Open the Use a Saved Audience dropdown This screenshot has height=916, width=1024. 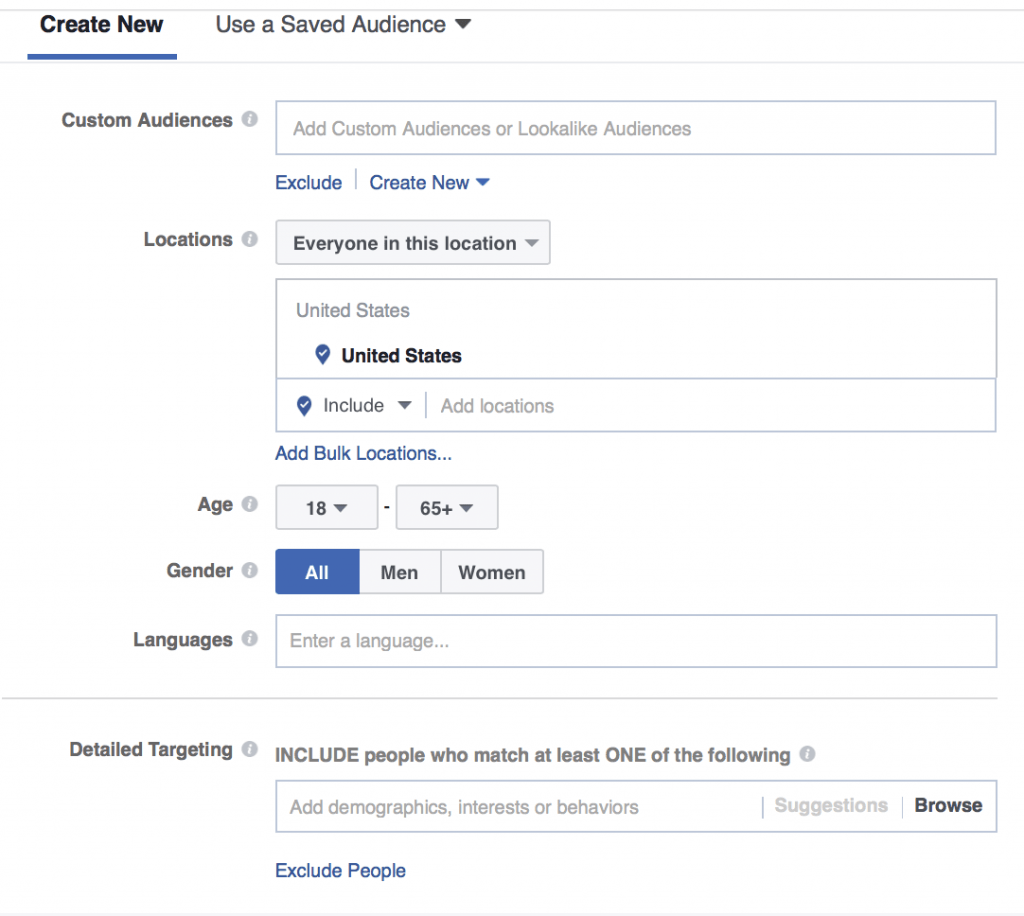click(x=343, y=25)
